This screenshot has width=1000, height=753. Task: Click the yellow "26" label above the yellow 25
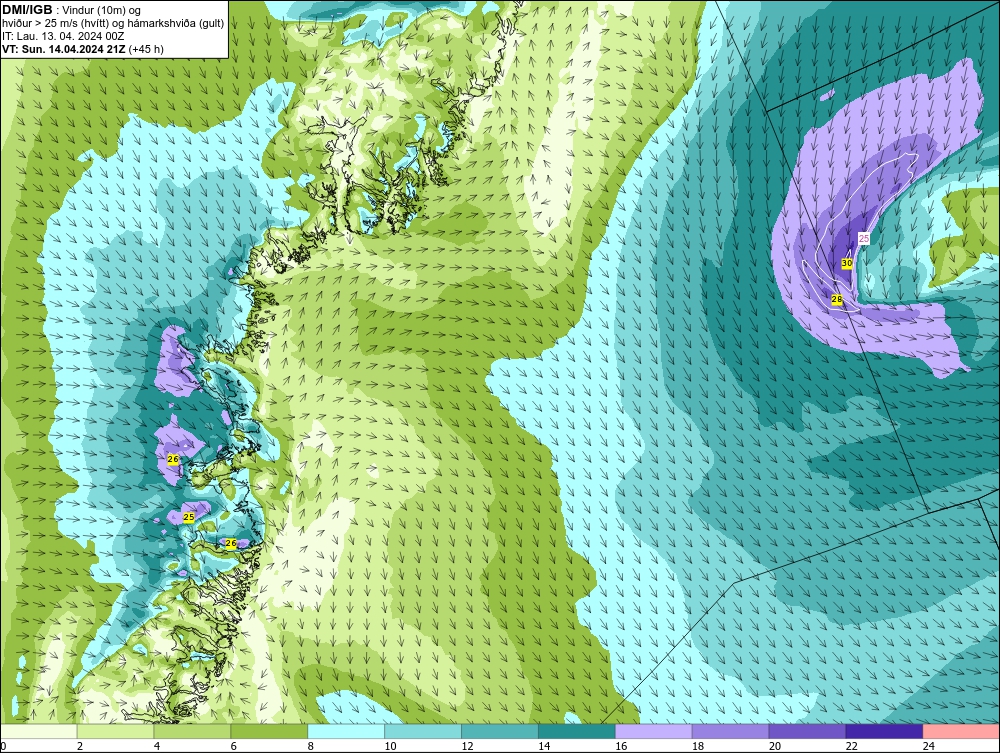point(173,459)
